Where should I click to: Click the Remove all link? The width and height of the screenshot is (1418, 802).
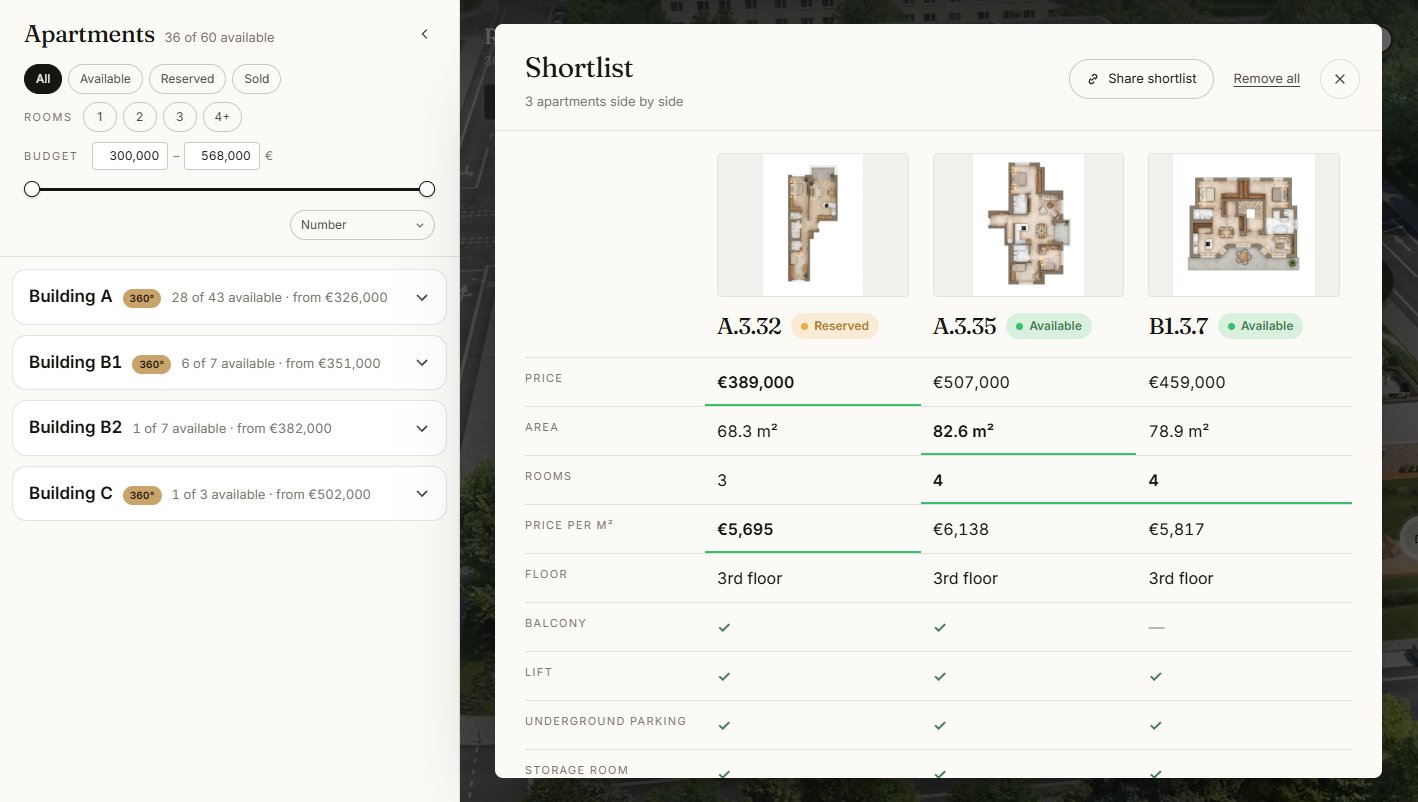click(1266, 79)
